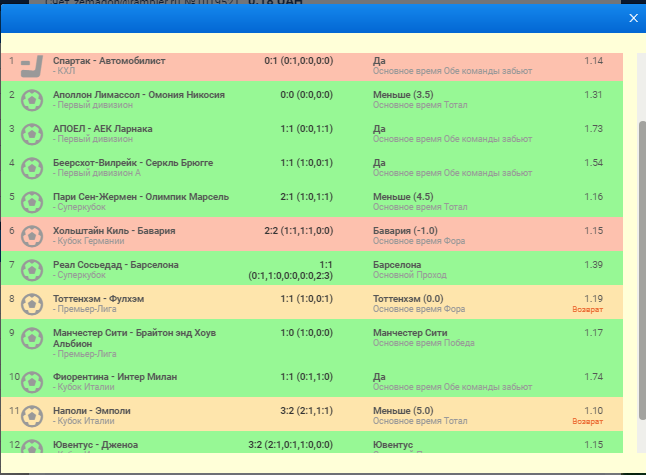The height and width of the screenshot is (475, 646).
Task: Click the Бавария (-1.0) bet selection
Action: pos(419,236)
